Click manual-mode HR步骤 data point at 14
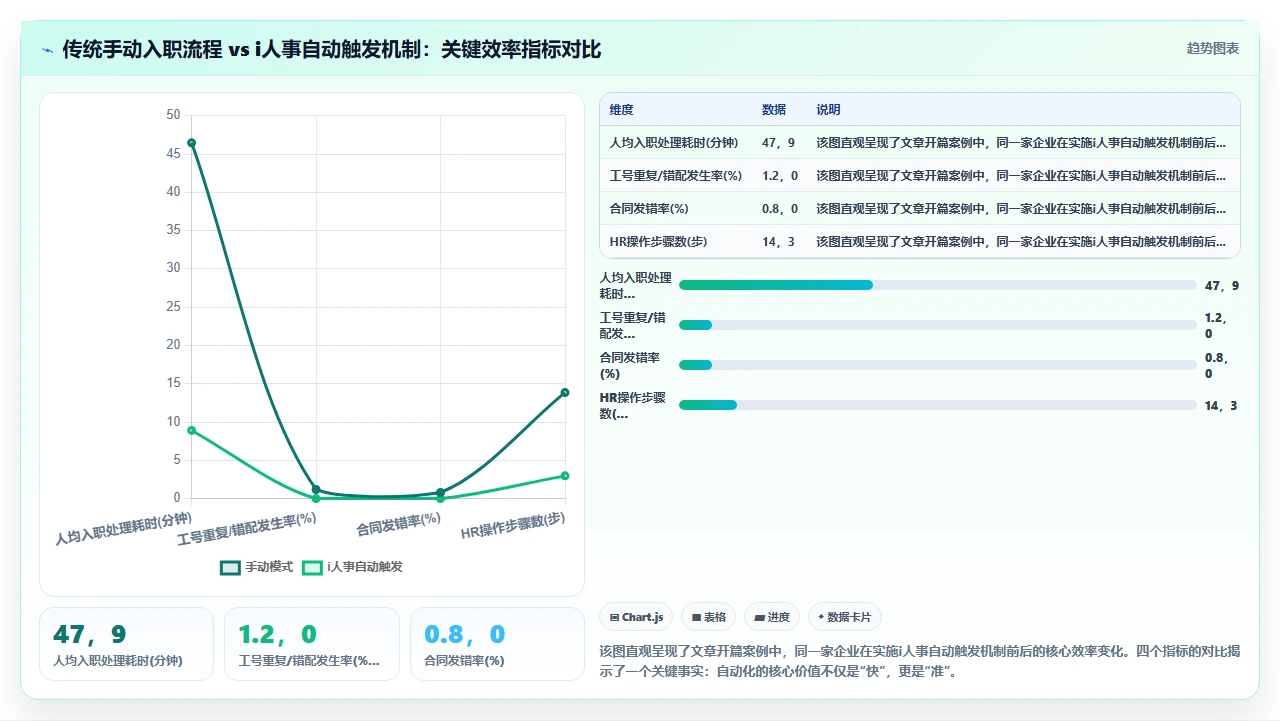The height and width of the screenshot is (721, 1280). [565, 392]
